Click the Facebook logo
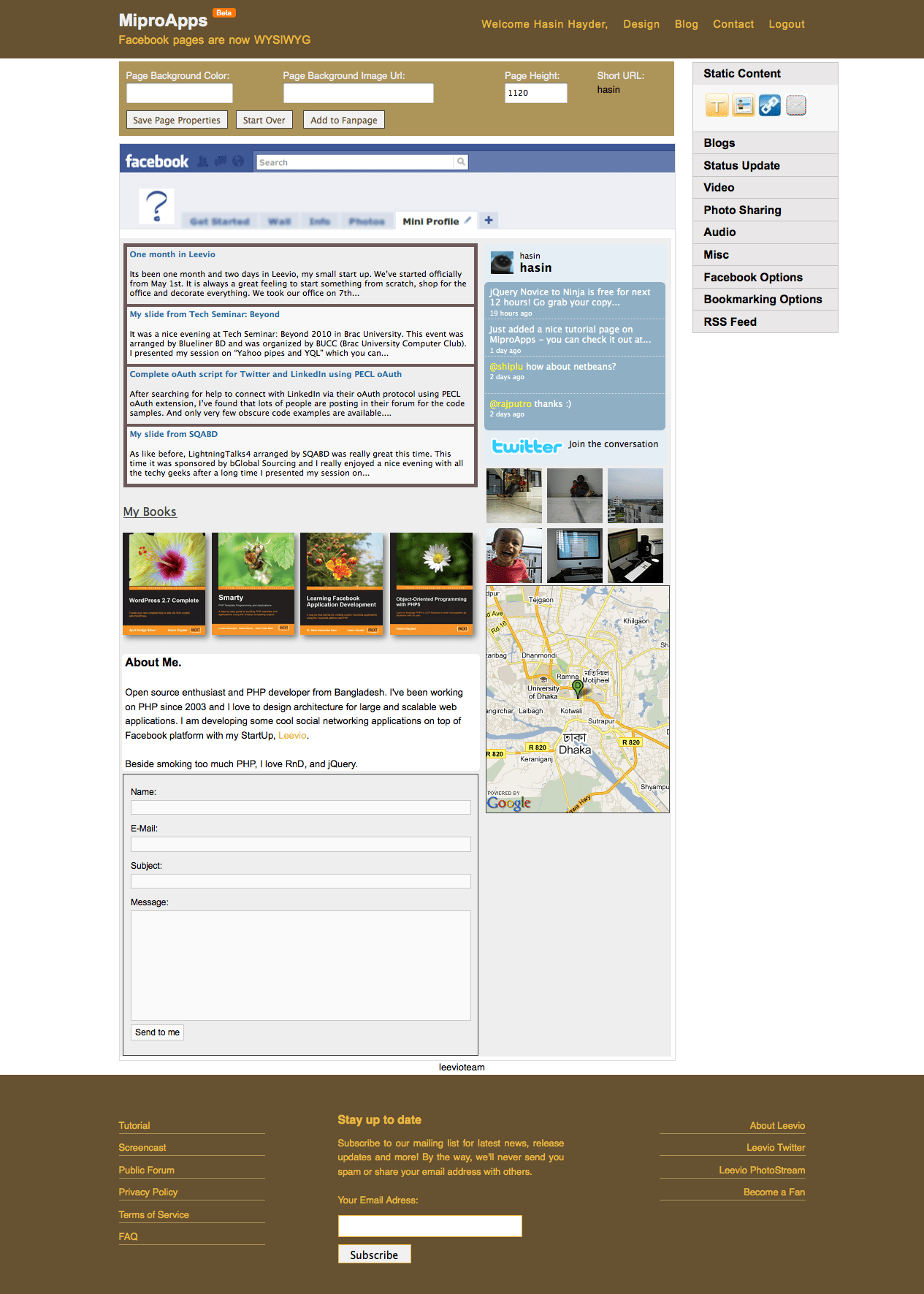Screen dimensions: 924x1294 (x=157, y=161)
